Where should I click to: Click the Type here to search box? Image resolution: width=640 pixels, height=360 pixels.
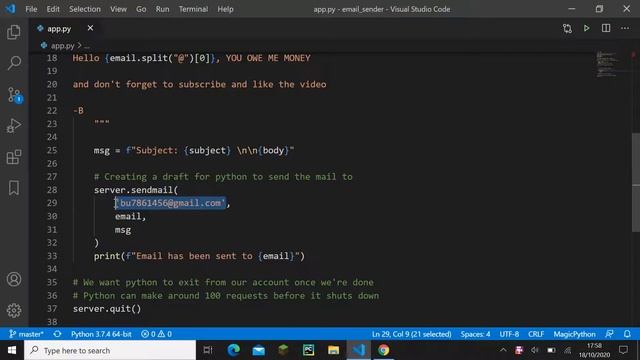click(x=110, y=350)
